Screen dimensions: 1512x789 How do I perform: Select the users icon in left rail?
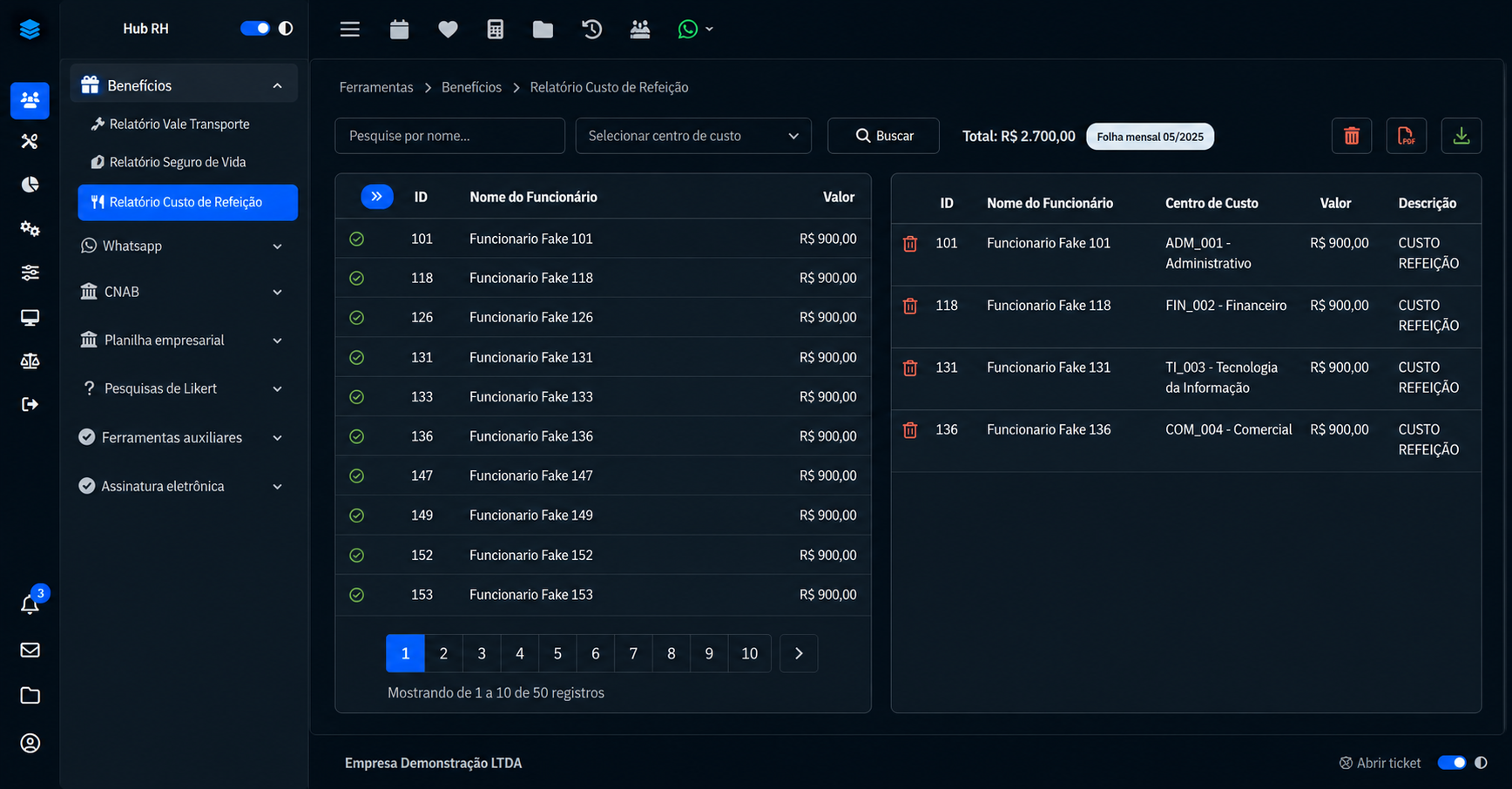point(30,100)
